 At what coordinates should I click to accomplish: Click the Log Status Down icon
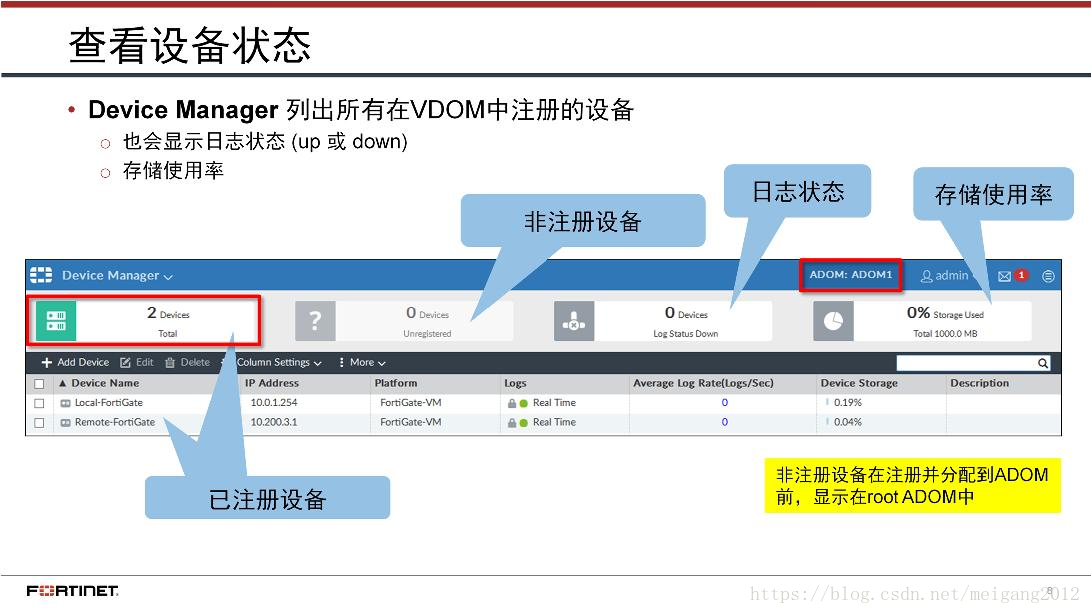click(574, 321)
